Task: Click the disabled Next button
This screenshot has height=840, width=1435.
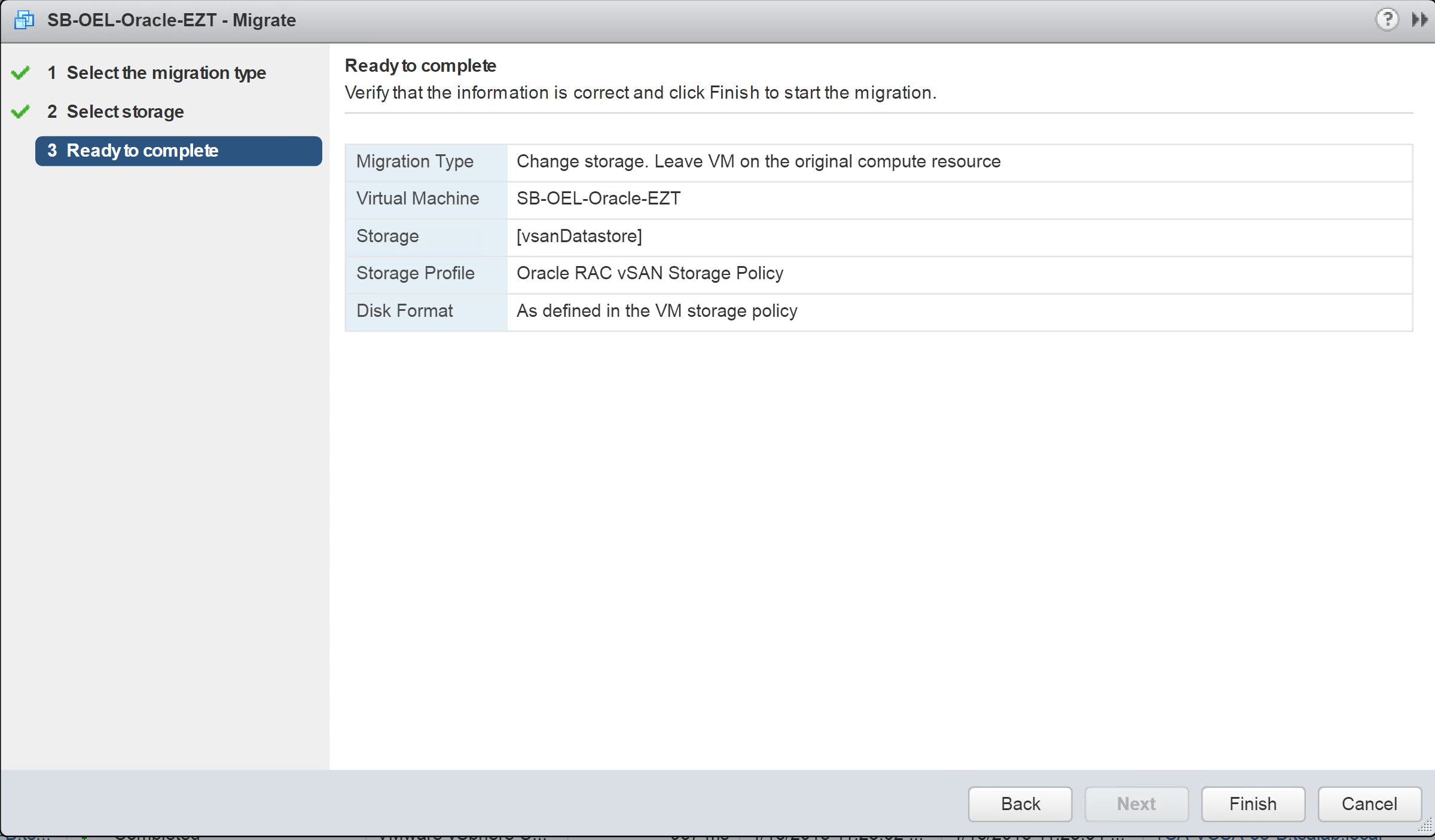Action: click(x=1136, y=804)
